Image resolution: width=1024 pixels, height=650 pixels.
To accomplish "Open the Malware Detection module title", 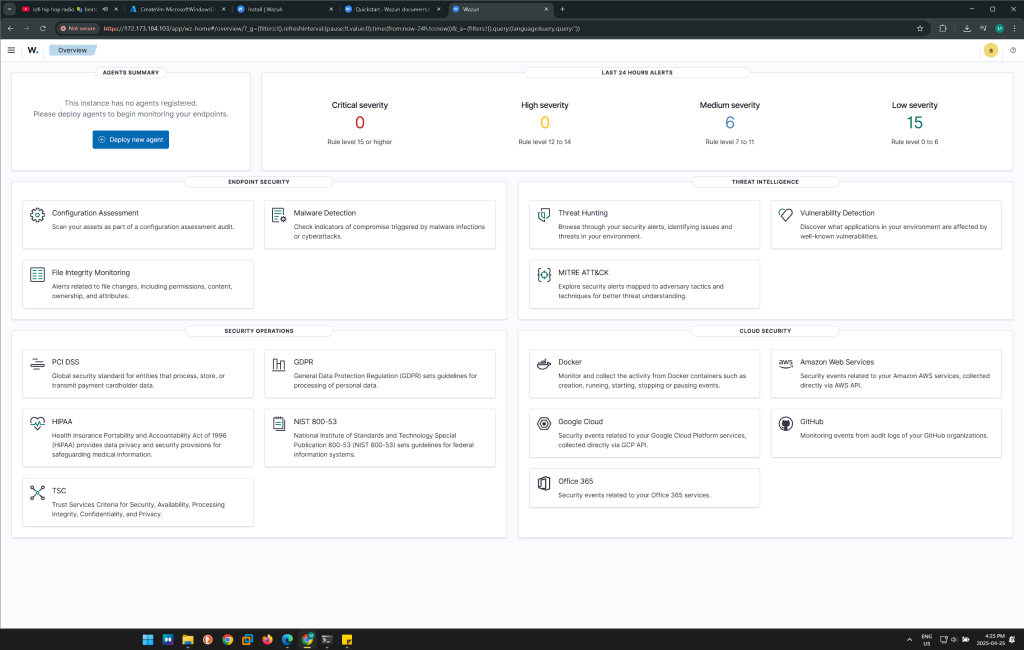I will coord(325,213).
